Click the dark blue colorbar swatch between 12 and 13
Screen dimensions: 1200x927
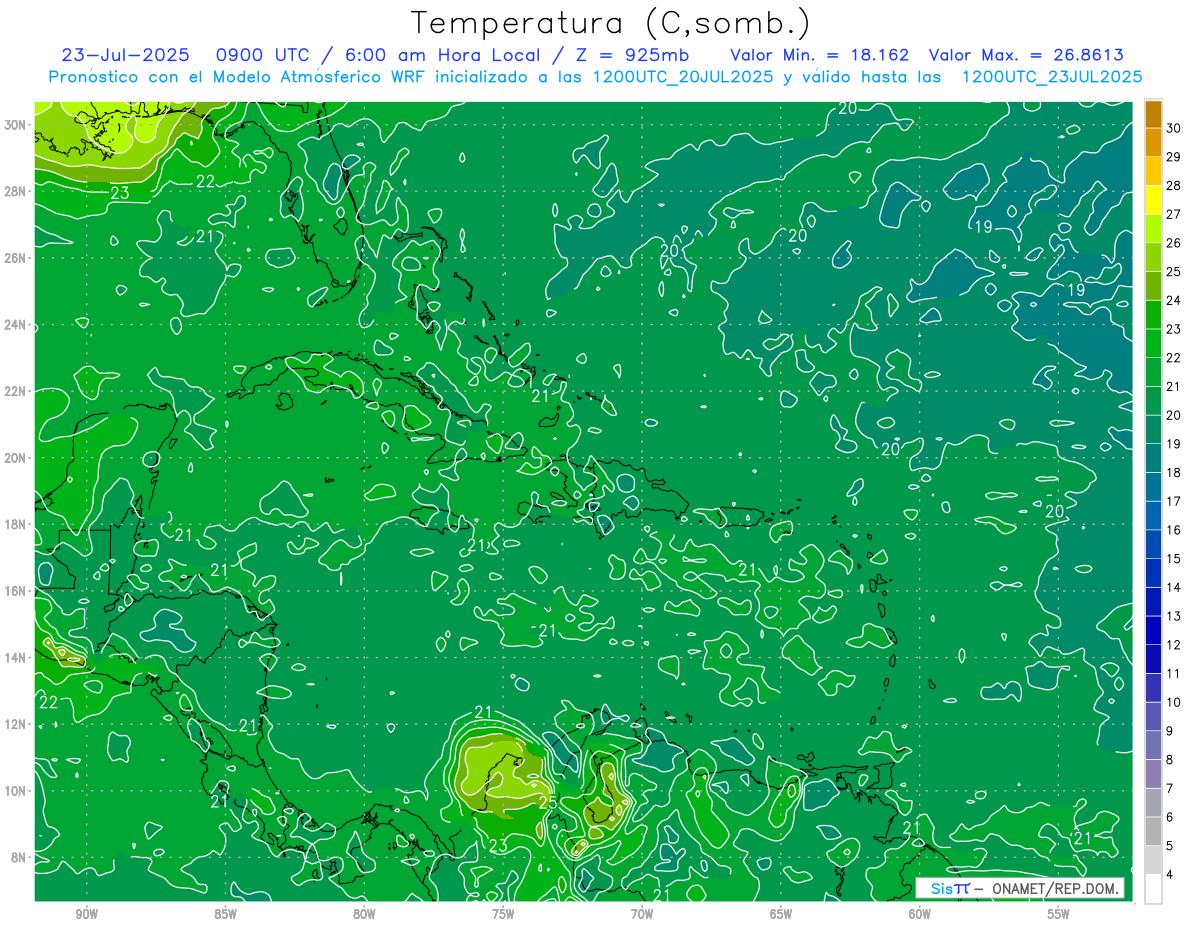point(1153,630)
